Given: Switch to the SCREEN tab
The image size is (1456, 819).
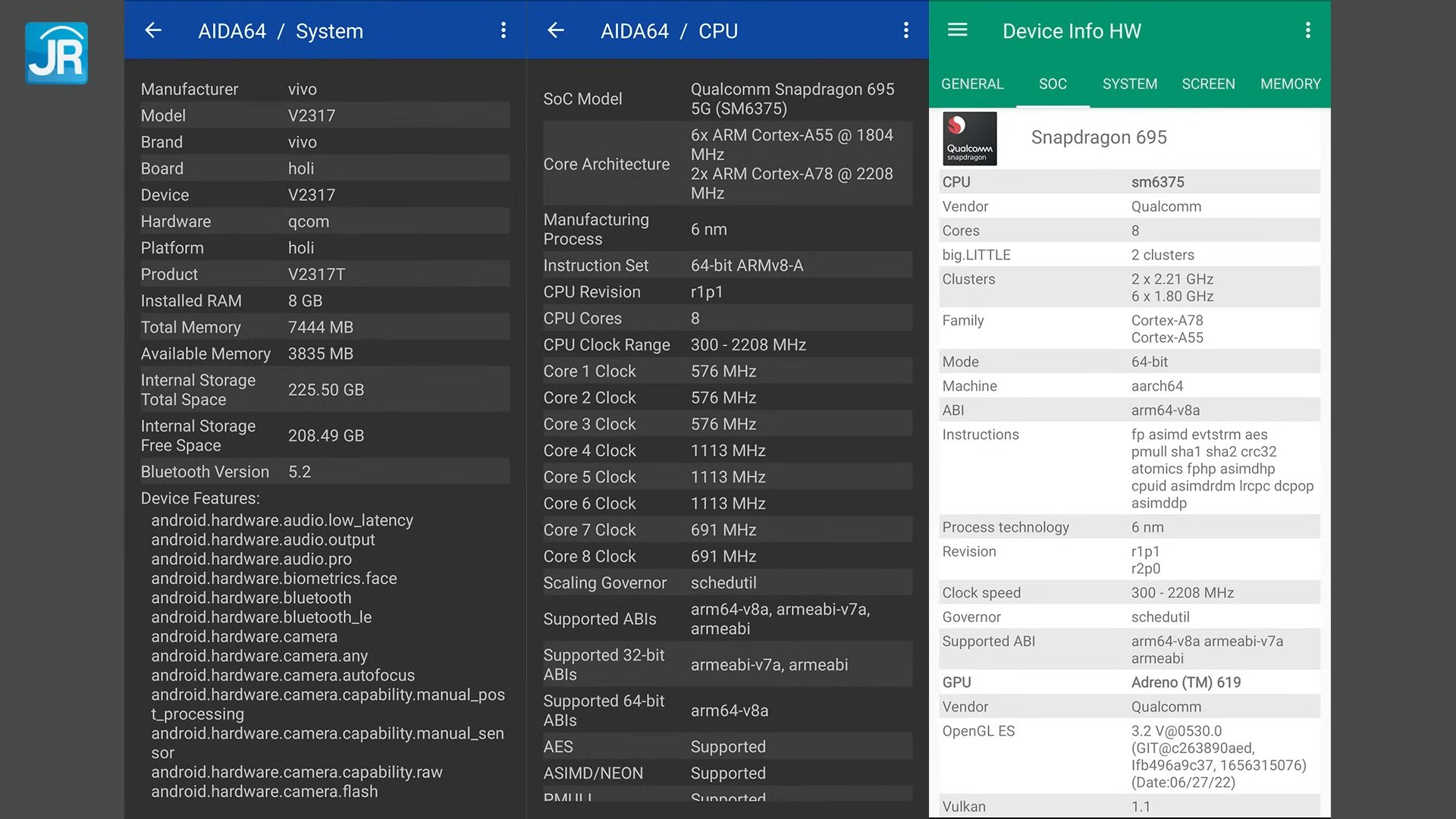Looking at the screenshot, I should point(1208,84).
